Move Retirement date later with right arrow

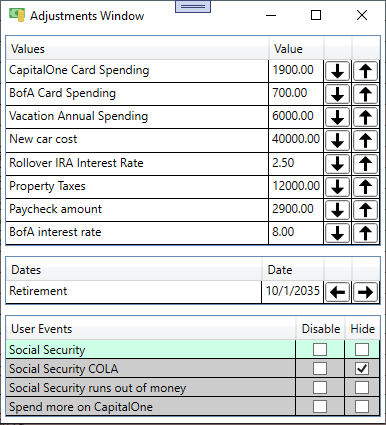point(365,292)
